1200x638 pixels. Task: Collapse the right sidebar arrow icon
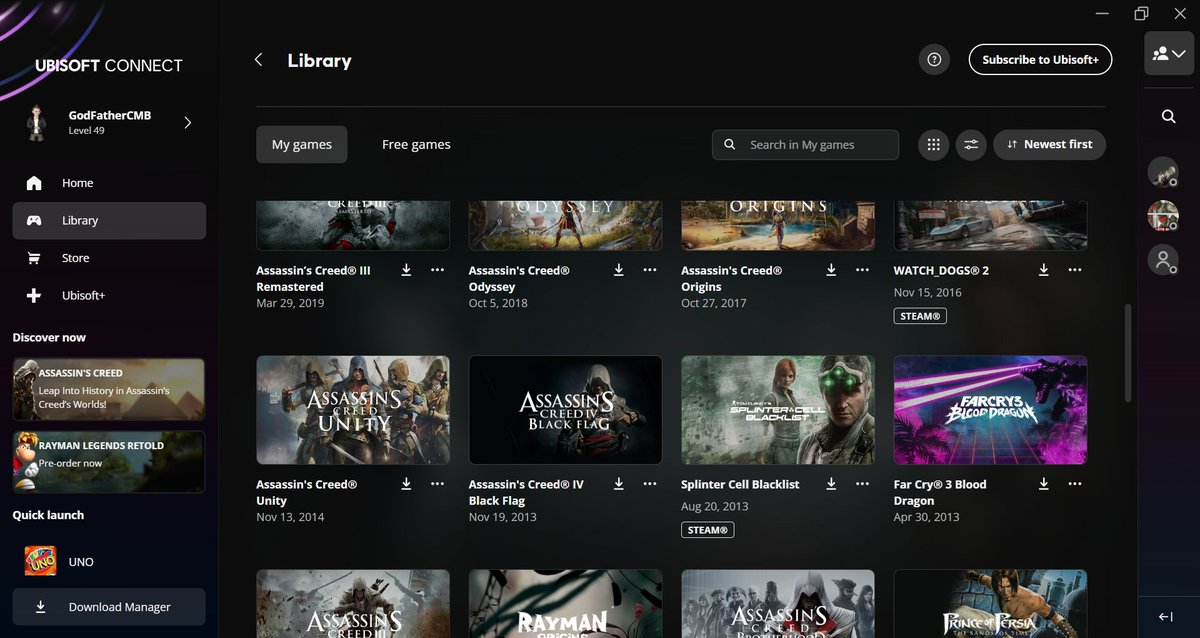click(1166, 616)
